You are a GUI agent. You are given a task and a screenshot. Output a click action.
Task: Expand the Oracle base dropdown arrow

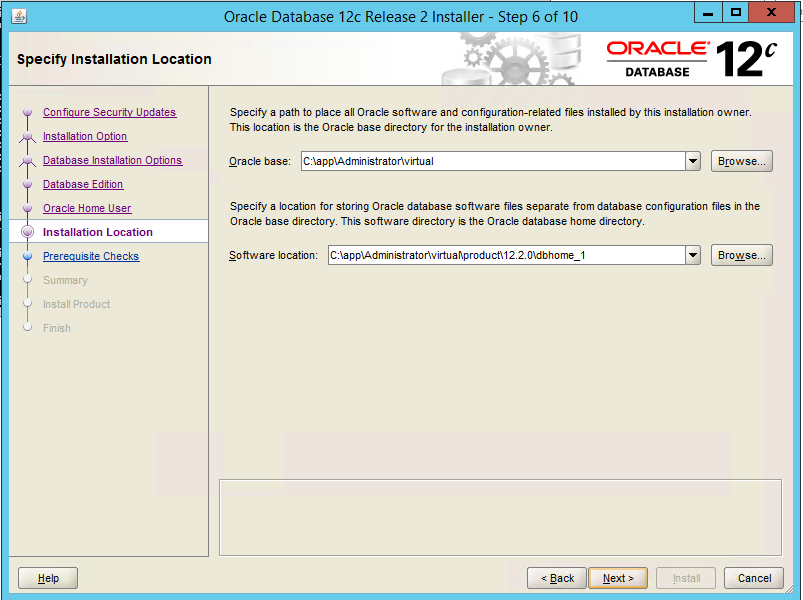tap(693, 161)
